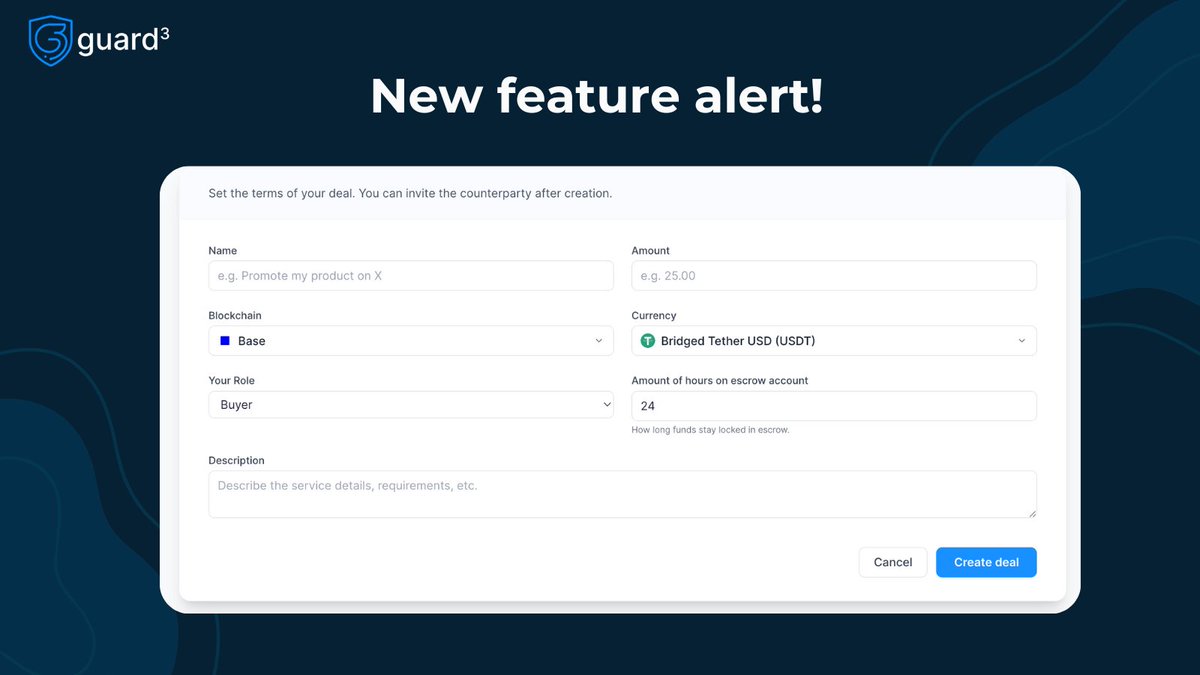Click the "Set the terms of your deal" text
The height and width of the screenshot is (675, 1200).
(410, 193)
